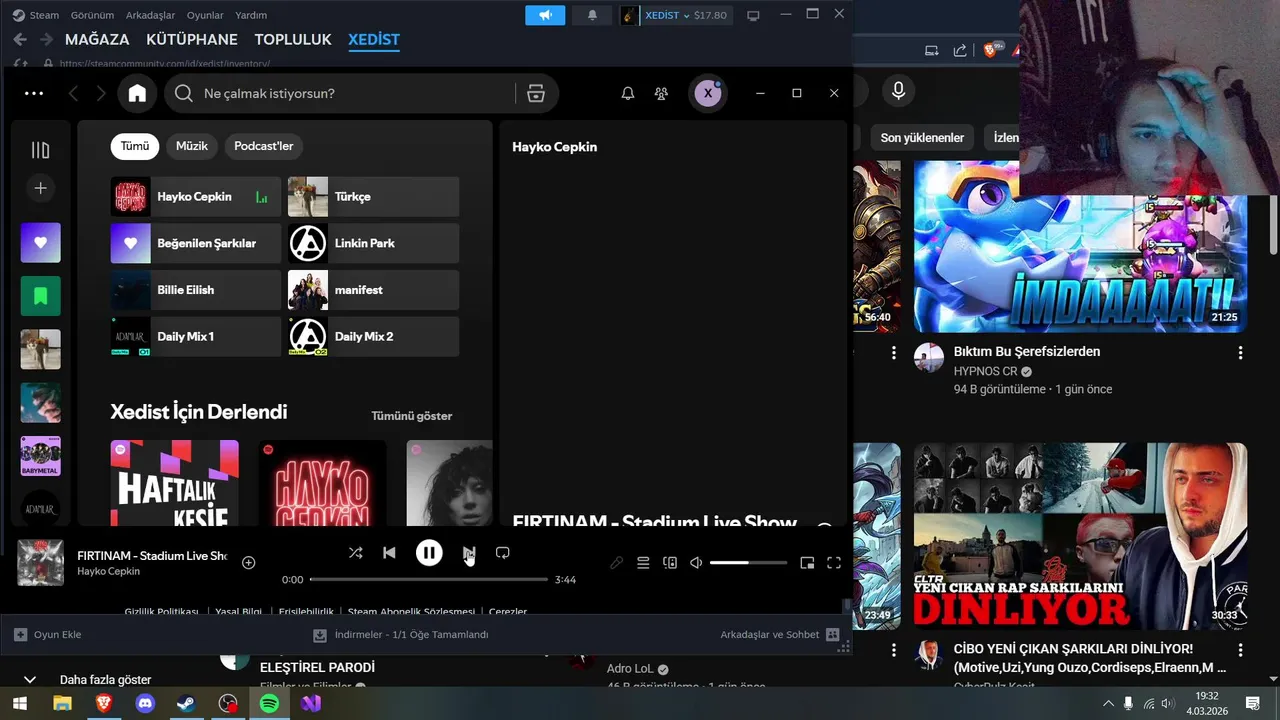Select Tümü filter chip
Screen dimensions: 1280x720
[135, 146]
